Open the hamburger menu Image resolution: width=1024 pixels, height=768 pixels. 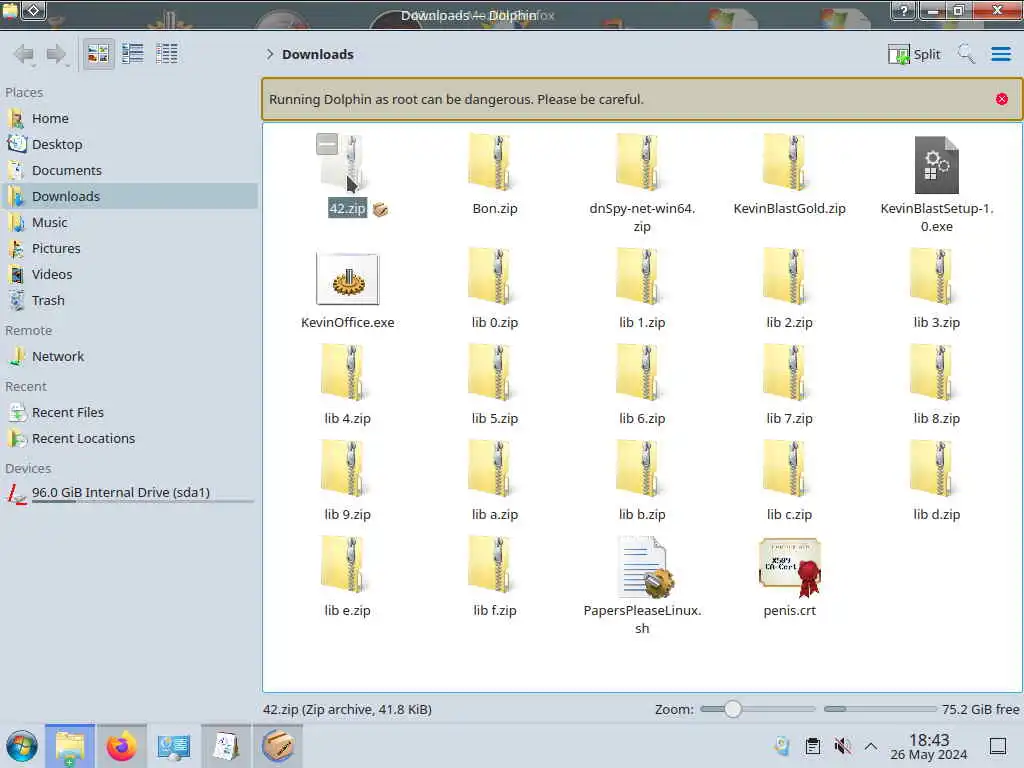click(1000, 54)
